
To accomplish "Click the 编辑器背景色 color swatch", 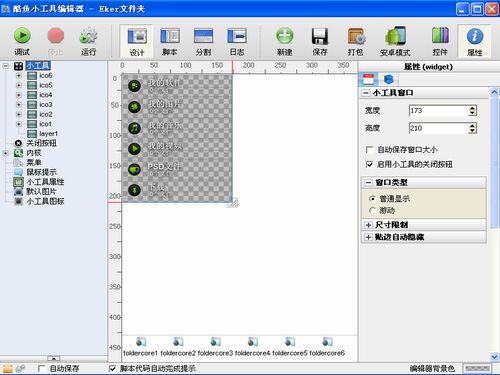I will tap(477, 368).
